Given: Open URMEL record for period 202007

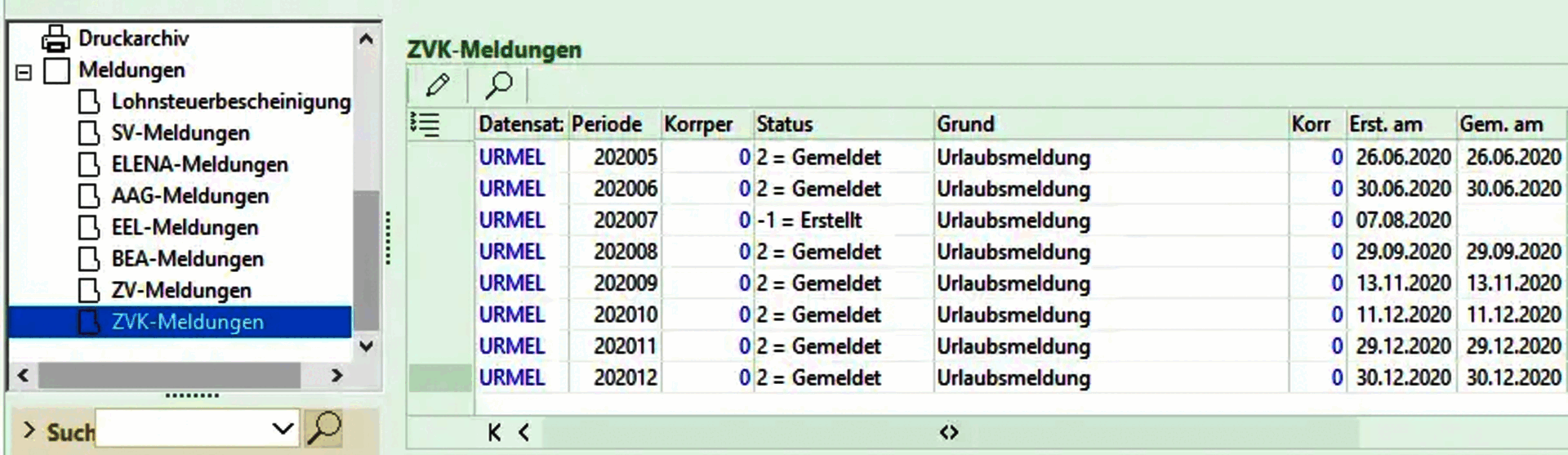Looking at the screenshot, I should [511, 220].
